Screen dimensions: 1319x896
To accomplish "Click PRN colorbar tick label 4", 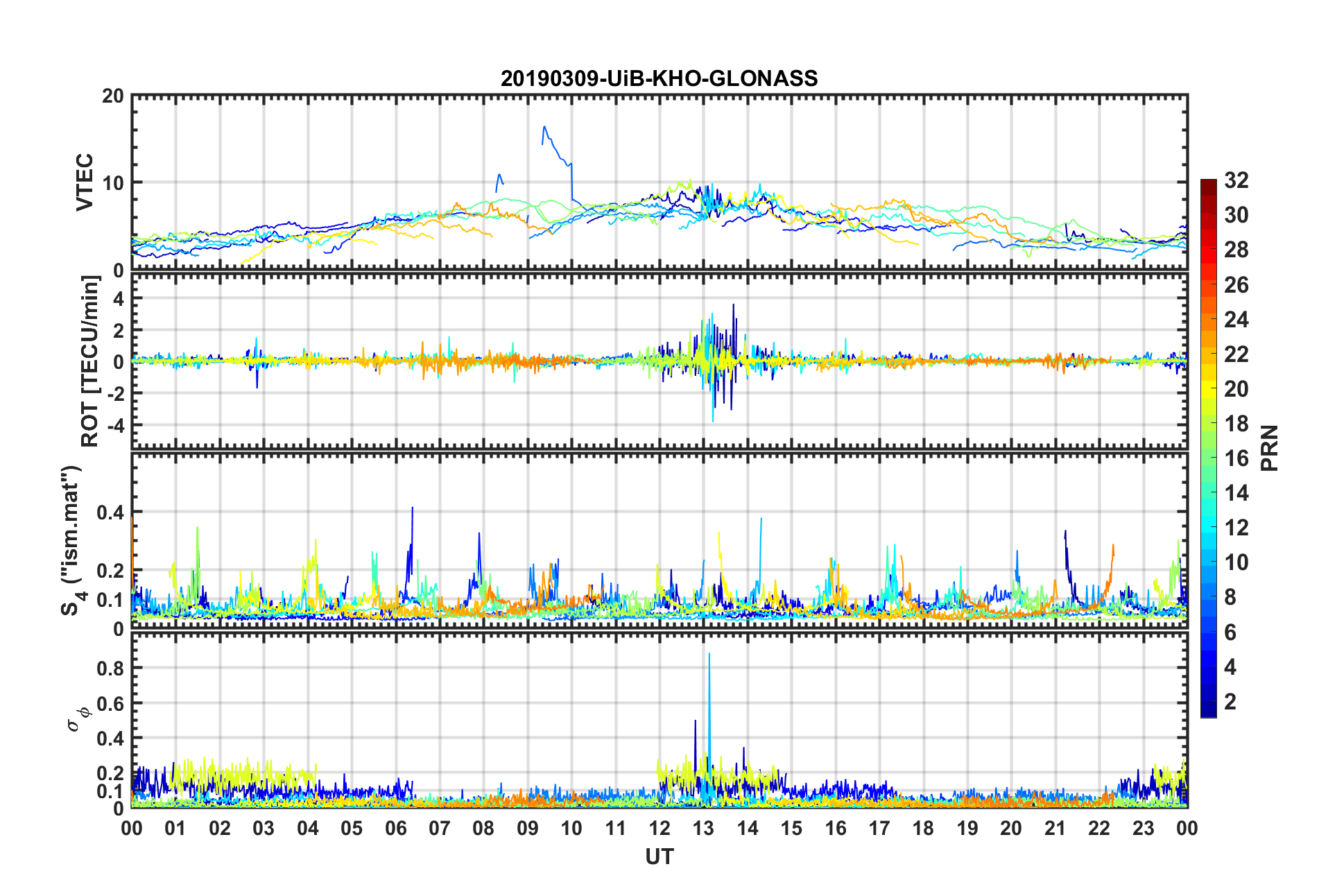I will (x=1230, y=667).
